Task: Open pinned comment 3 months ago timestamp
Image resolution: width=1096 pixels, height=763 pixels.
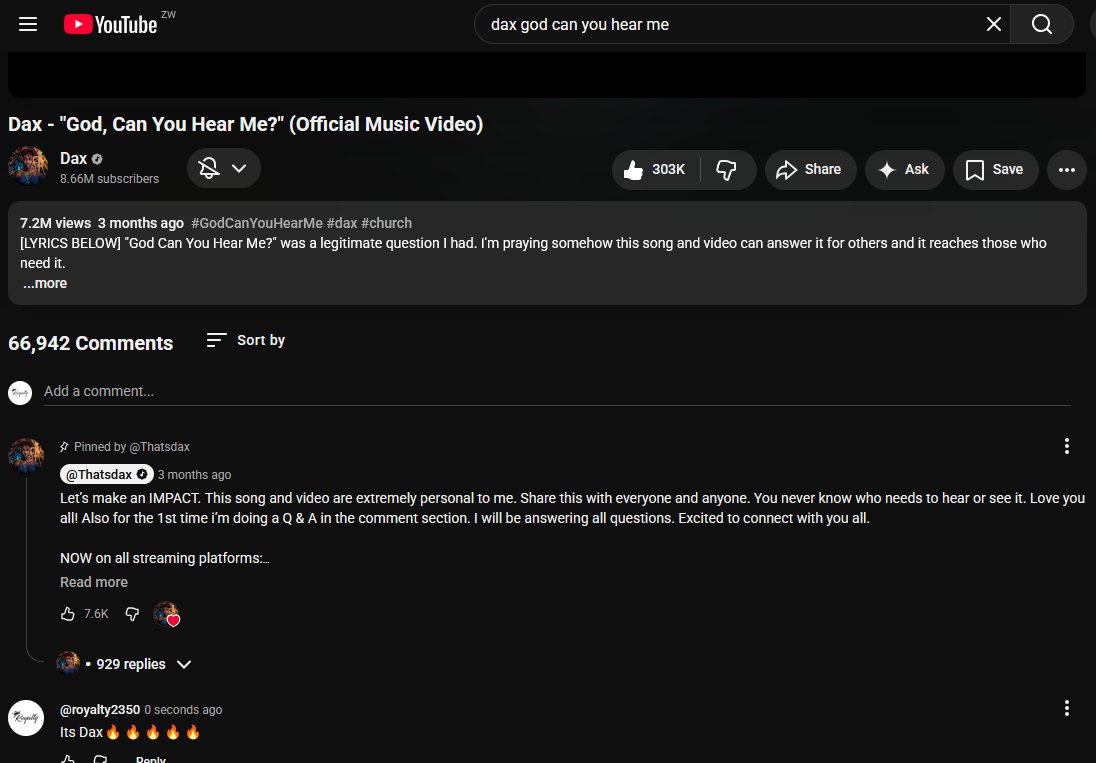Action: [194, 475]
